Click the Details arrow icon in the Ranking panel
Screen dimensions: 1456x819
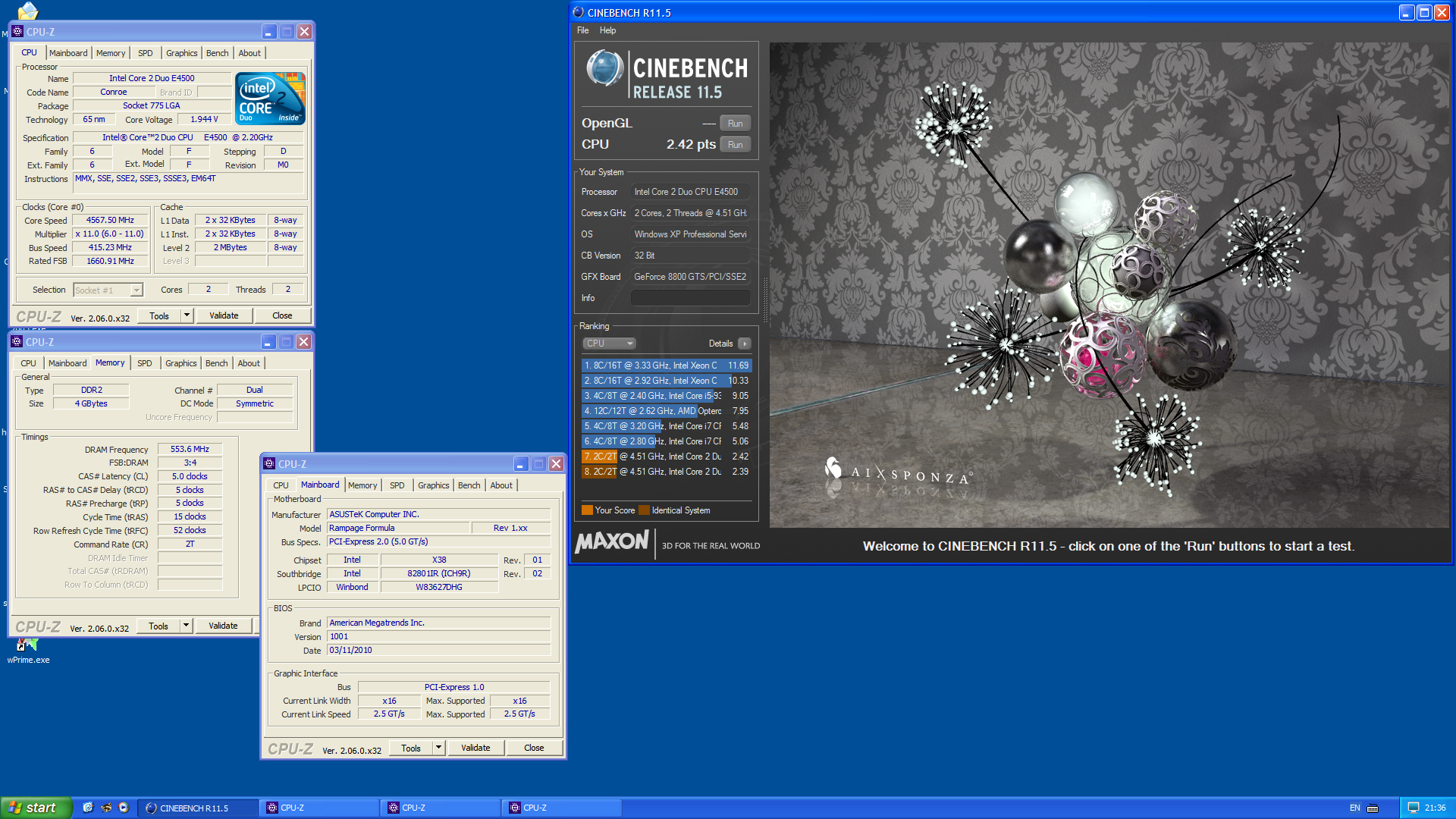point(745,344)
